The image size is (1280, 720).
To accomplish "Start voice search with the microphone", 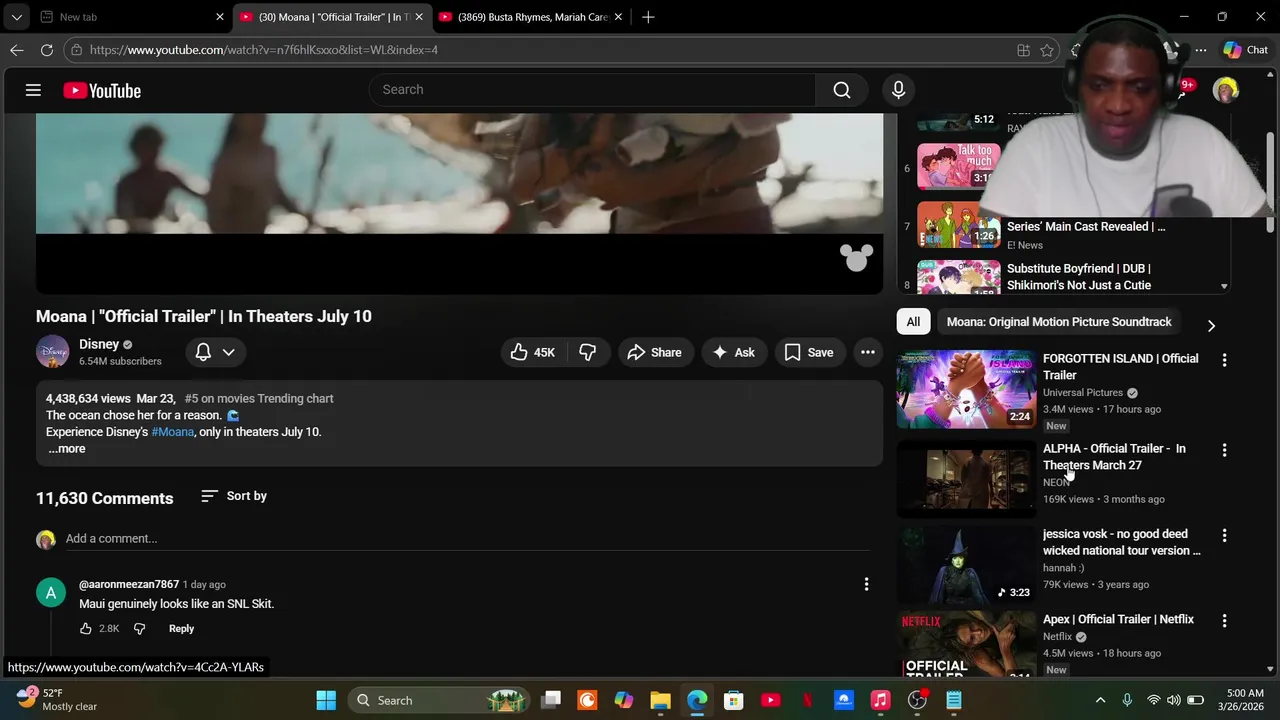I will [x=898, y=90].
